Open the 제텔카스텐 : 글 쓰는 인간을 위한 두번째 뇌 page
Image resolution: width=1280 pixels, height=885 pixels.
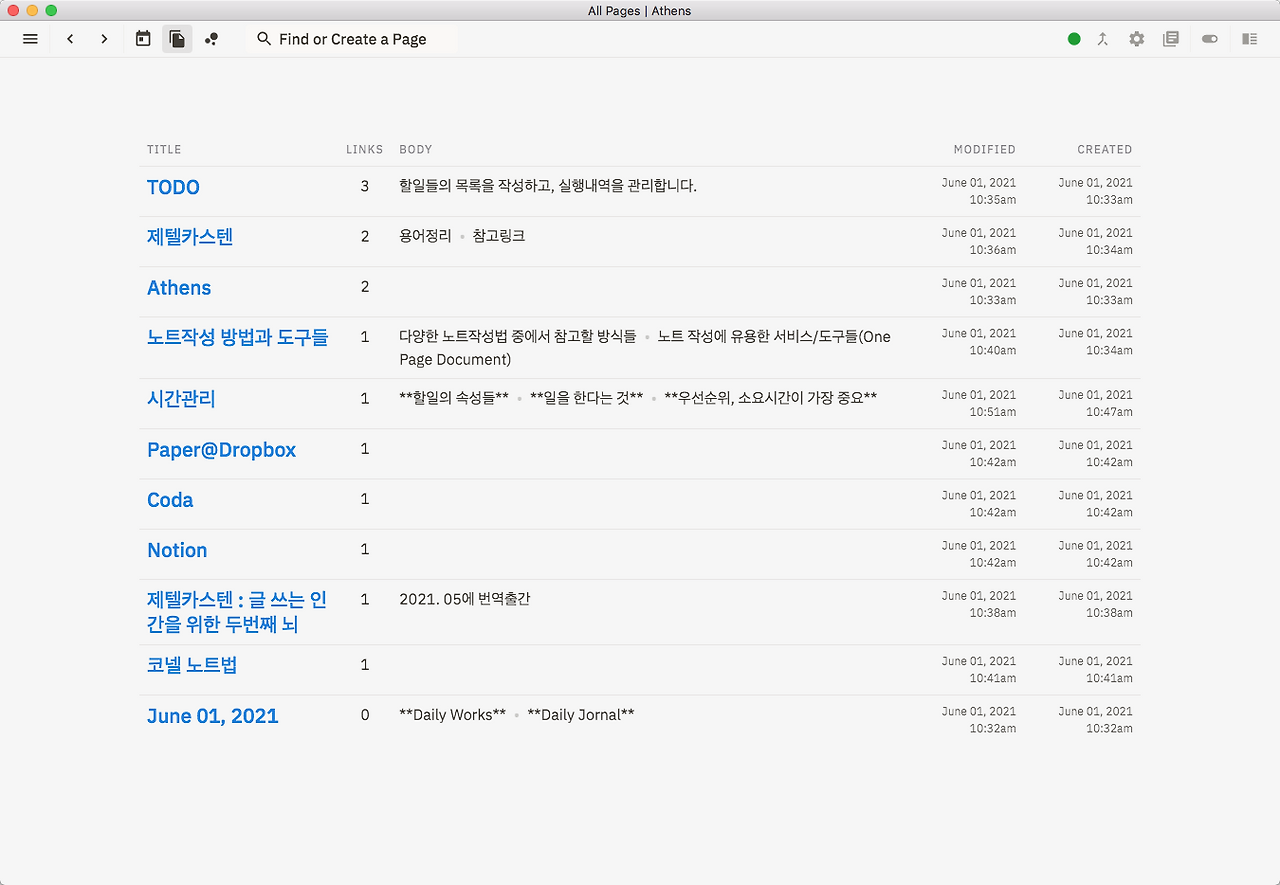[x=237, y=612]
